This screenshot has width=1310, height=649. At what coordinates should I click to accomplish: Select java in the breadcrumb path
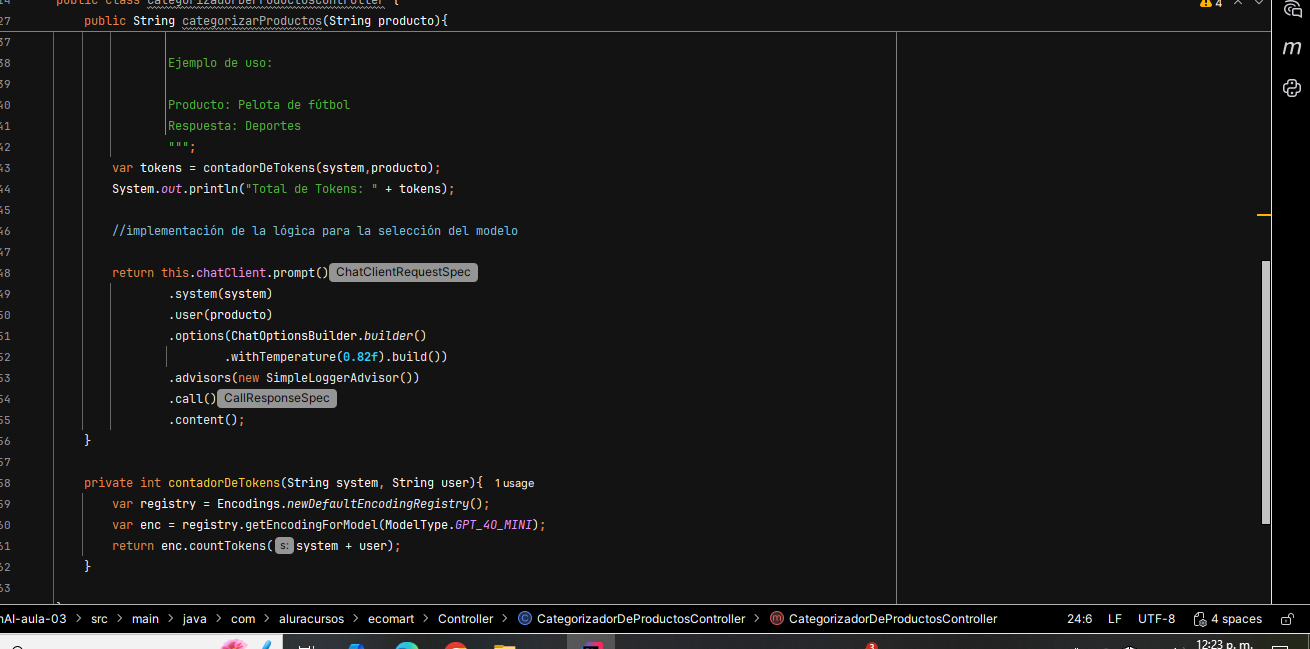coord(194,619)
